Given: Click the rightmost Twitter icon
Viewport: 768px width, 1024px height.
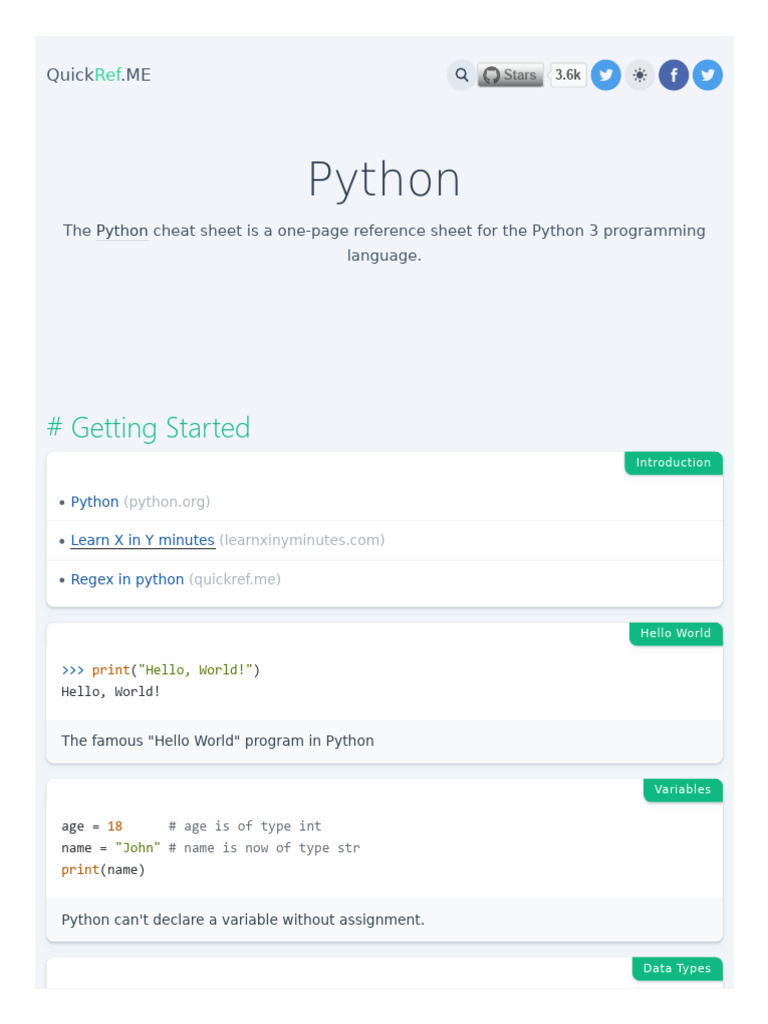Looking at the screenshot, I should pyautogui.click(x=708, y=75).
